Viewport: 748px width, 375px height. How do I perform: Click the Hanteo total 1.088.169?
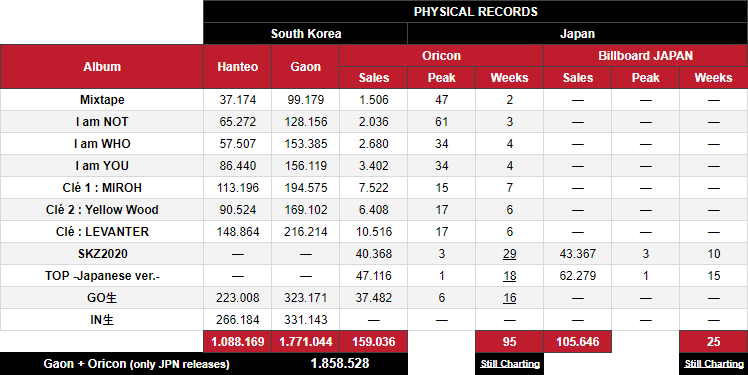pyautogui.click(x=238, y=342)
